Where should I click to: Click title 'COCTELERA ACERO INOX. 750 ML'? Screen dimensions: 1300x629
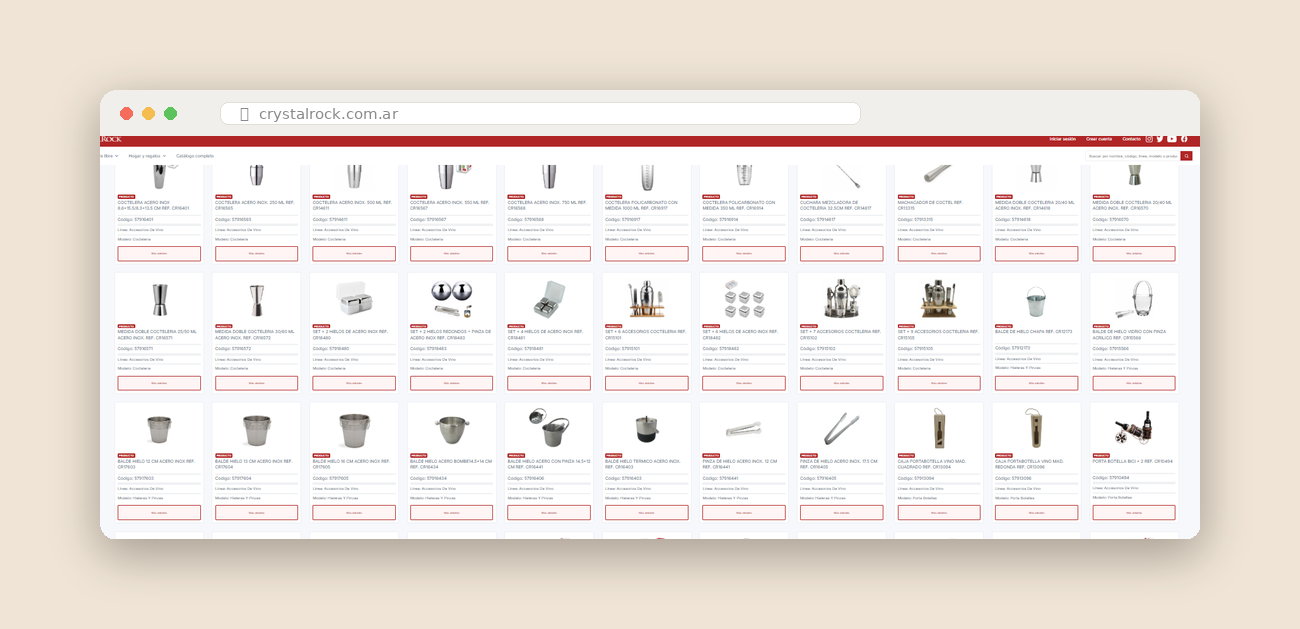546,205
